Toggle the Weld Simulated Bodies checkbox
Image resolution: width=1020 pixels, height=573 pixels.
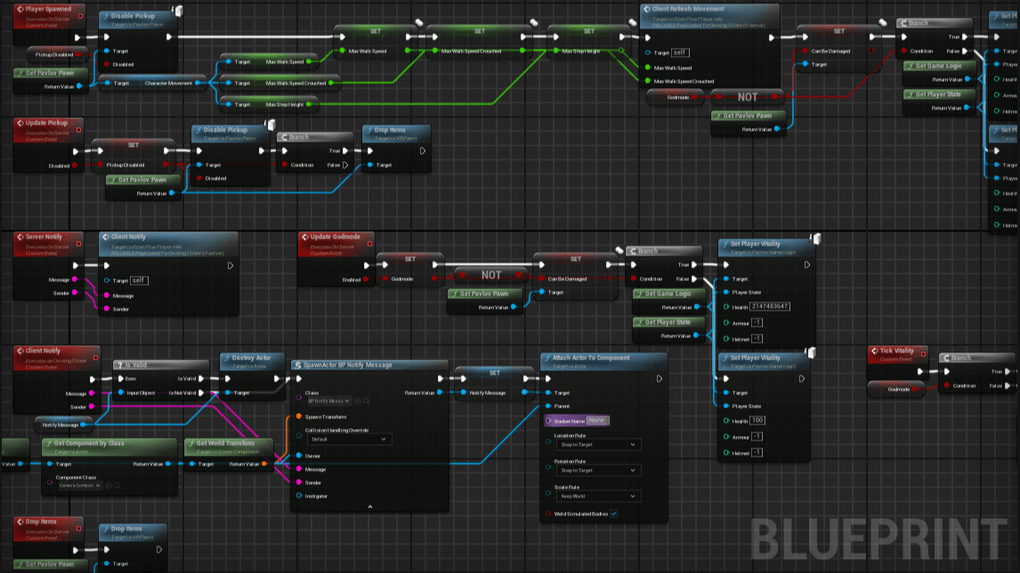click(613, 514)
